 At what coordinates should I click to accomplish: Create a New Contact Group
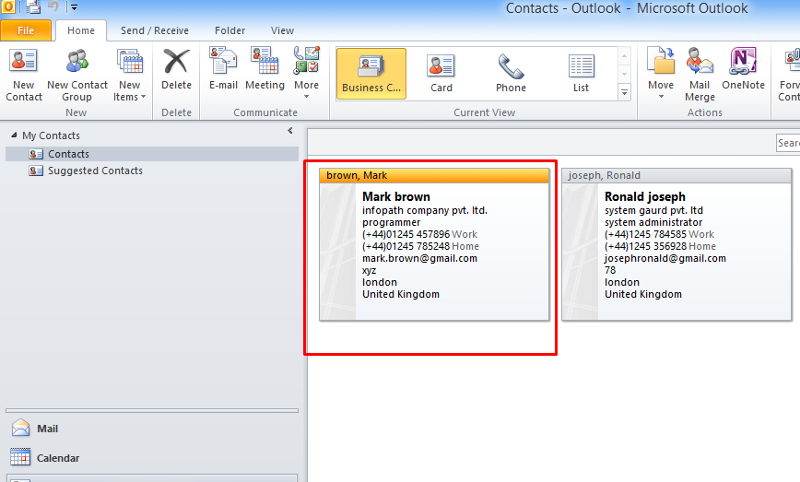(x=77, y=75)
